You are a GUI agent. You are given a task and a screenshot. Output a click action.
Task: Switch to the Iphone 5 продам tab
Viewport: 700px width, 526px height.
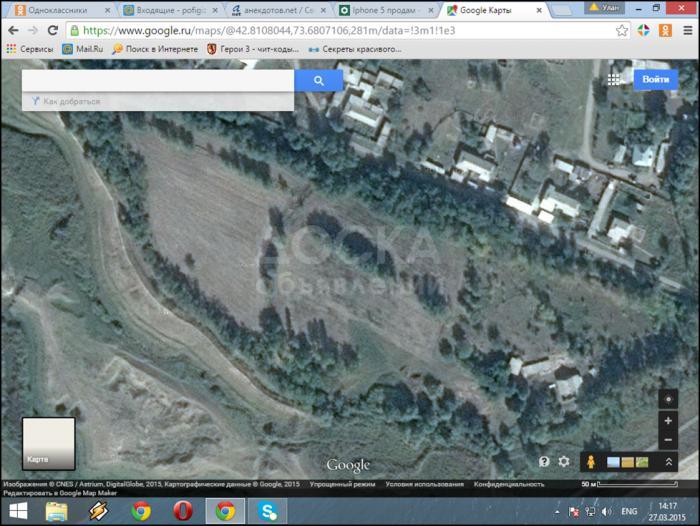[385, 10]
